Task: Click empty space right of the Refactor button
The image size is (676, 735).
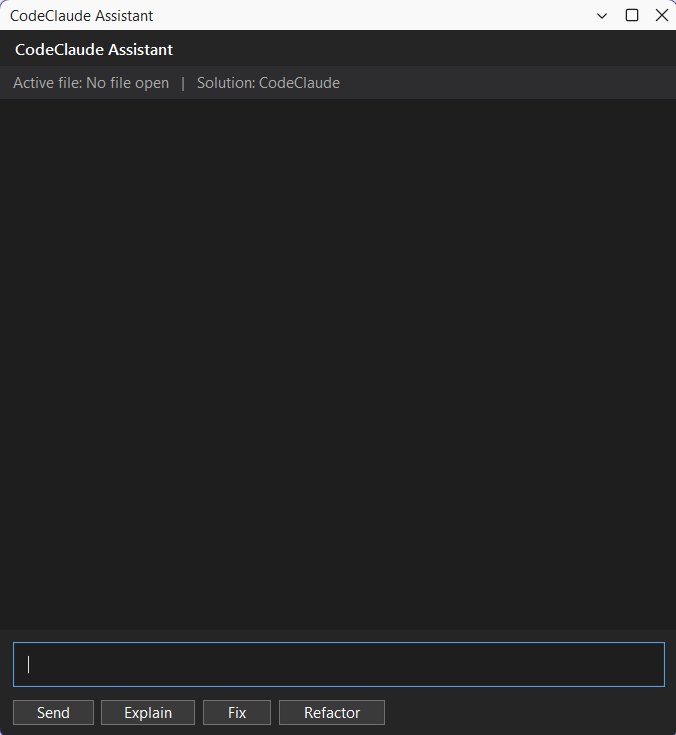Action: 520,713
